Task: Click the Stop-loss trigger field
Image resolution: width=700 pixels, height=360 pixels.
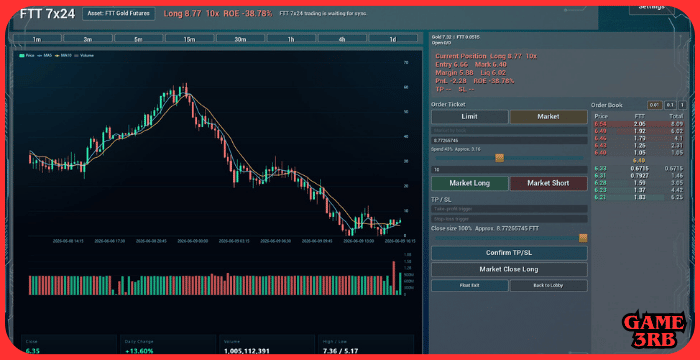Action: pos(509,219)
